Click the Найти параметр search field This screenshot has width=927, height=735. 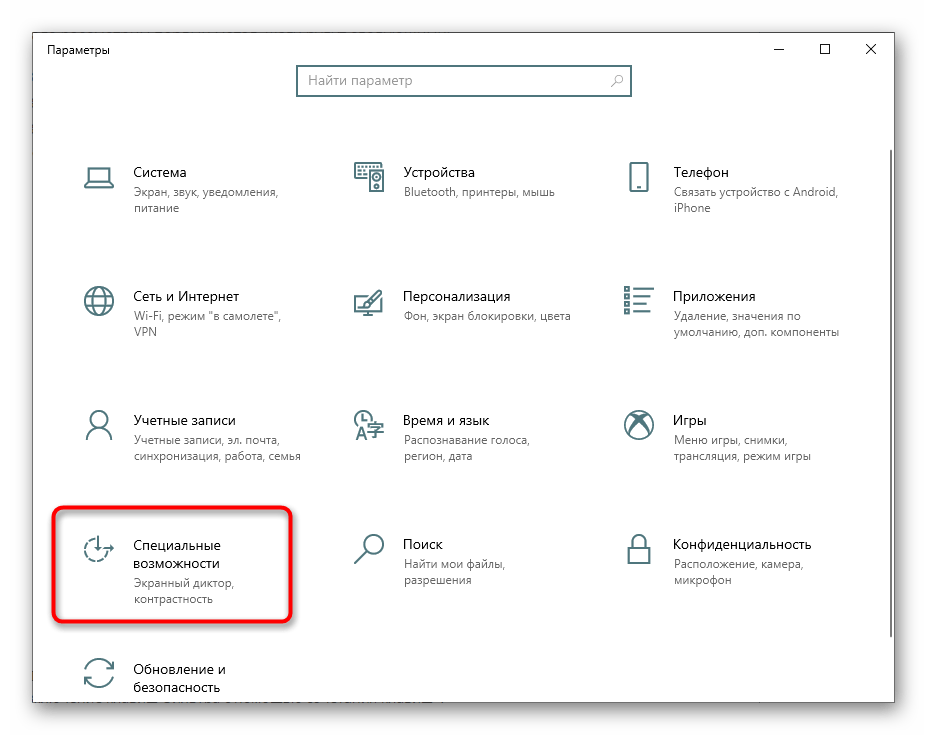point(464,81)
